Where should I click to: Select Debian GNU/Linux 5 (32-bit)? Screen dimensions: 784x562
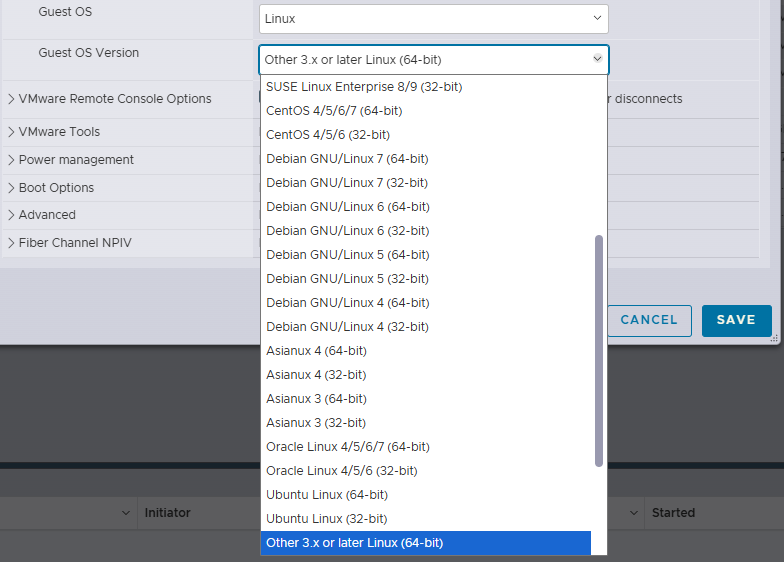pyautogui.click(x=426, y=278)
